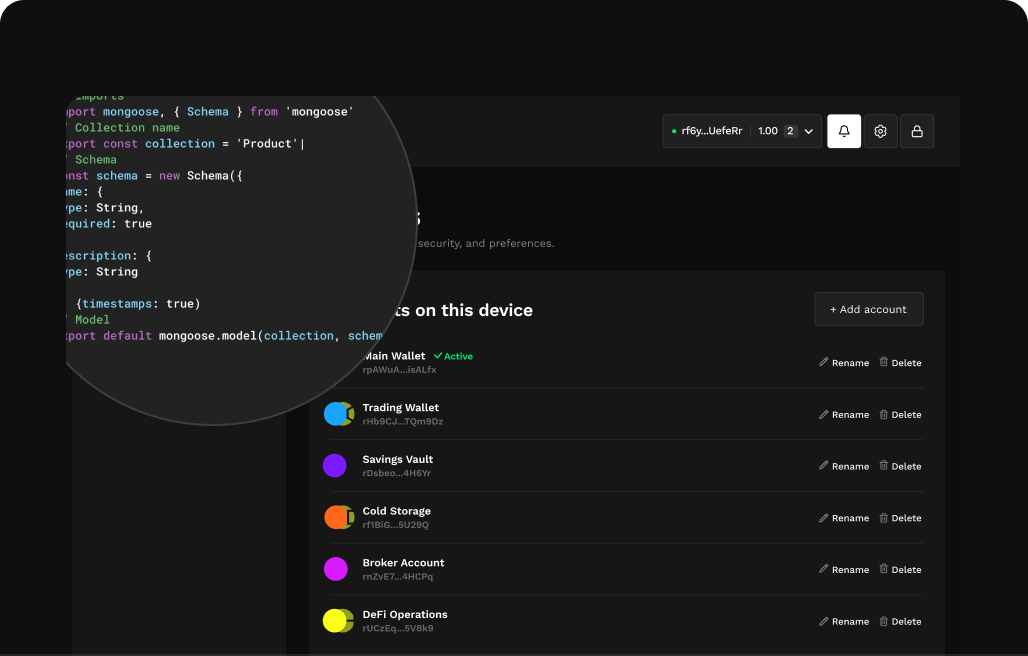
Task: Rename the Trading Wallet account
Action: pos(844,414)
